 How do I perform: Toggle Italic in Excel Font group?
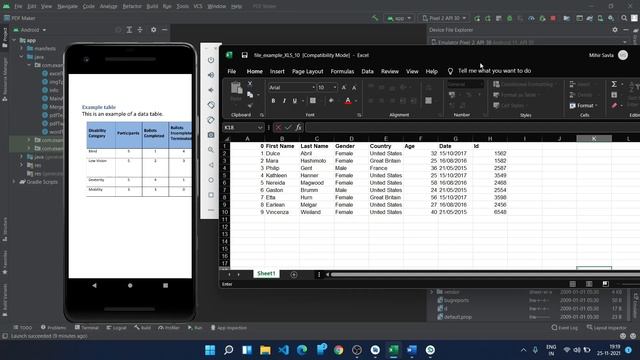[x=284, y=100]
